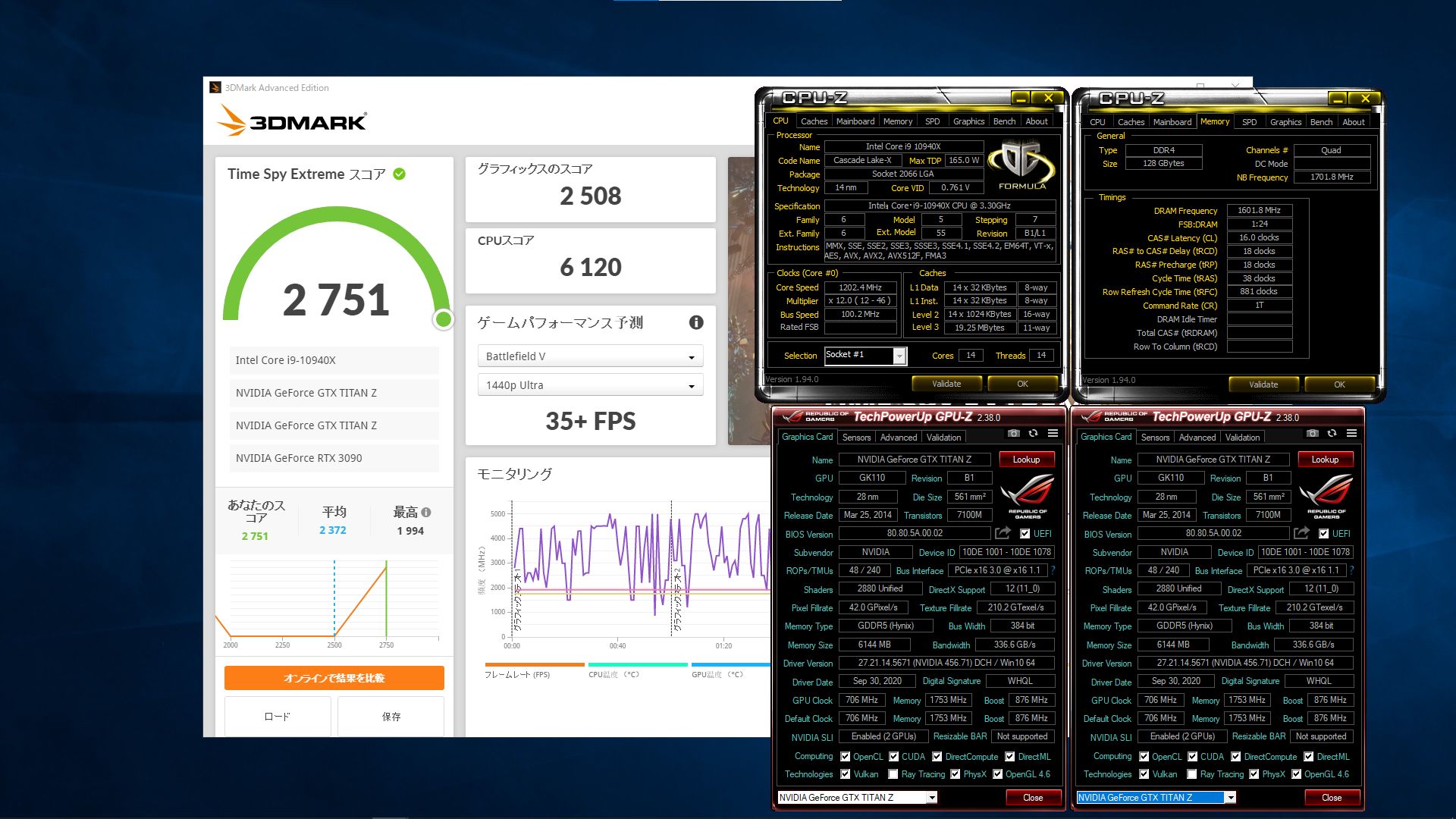Open Advanced tab in right GPU-Z

(1197, 438)
